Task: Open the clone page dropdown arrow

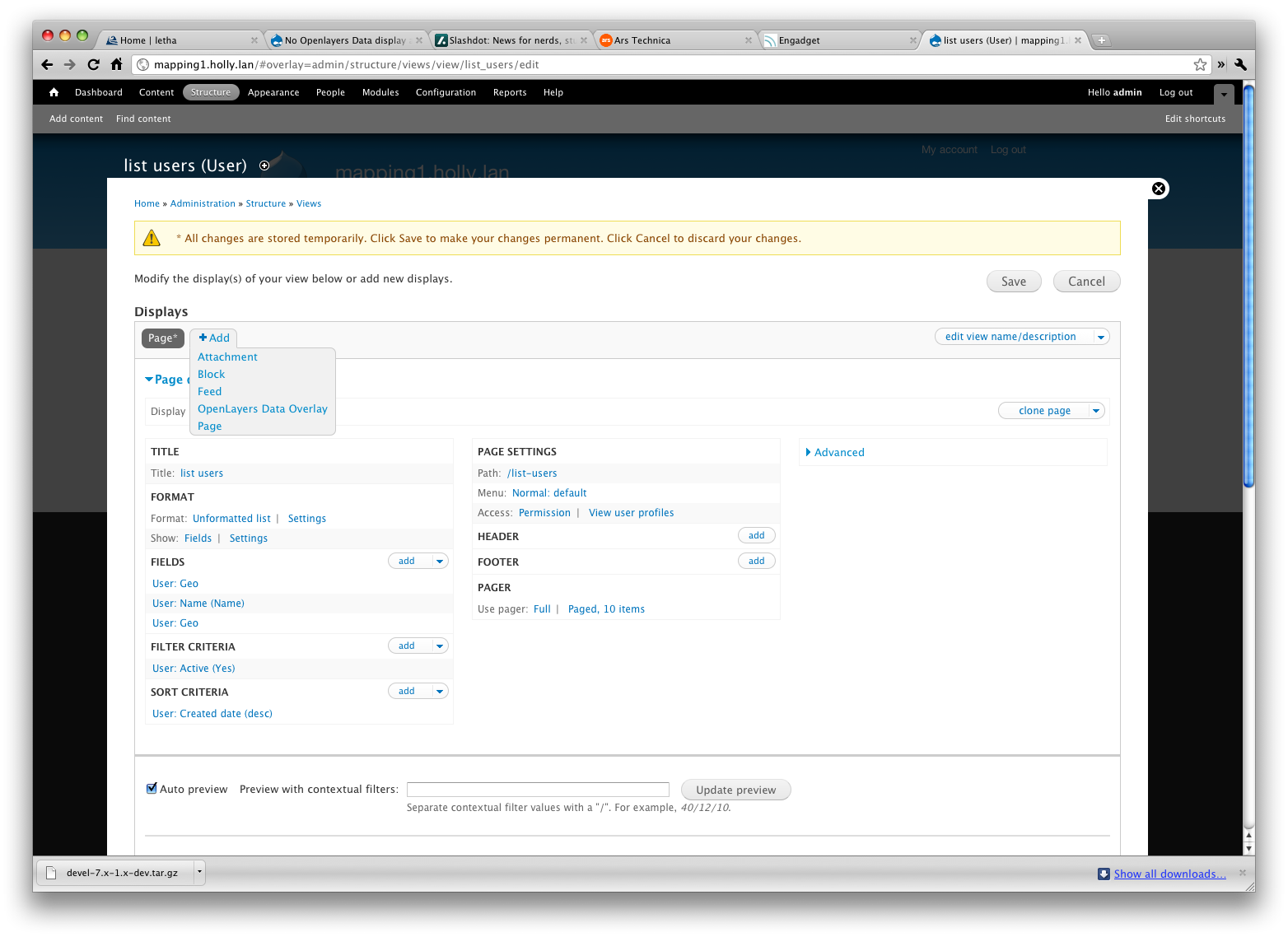Action: (1096, 411)
